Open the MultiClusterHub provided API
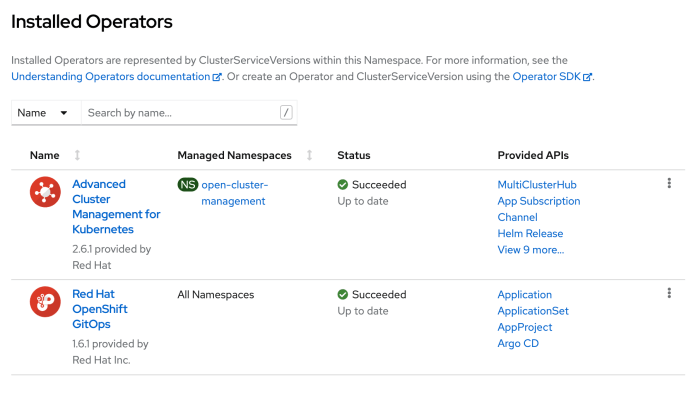Image resolution: width=696 pixels, height=400 pixels. click(x=537, y=184)
